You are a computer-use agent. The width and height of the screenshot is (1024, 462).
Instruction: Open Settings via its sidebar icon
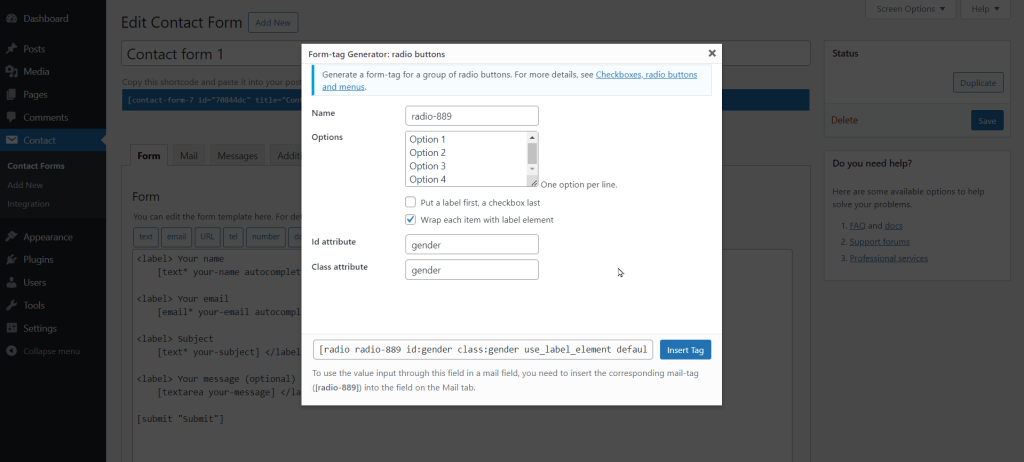pyautogui.click(x=11, y=329)
